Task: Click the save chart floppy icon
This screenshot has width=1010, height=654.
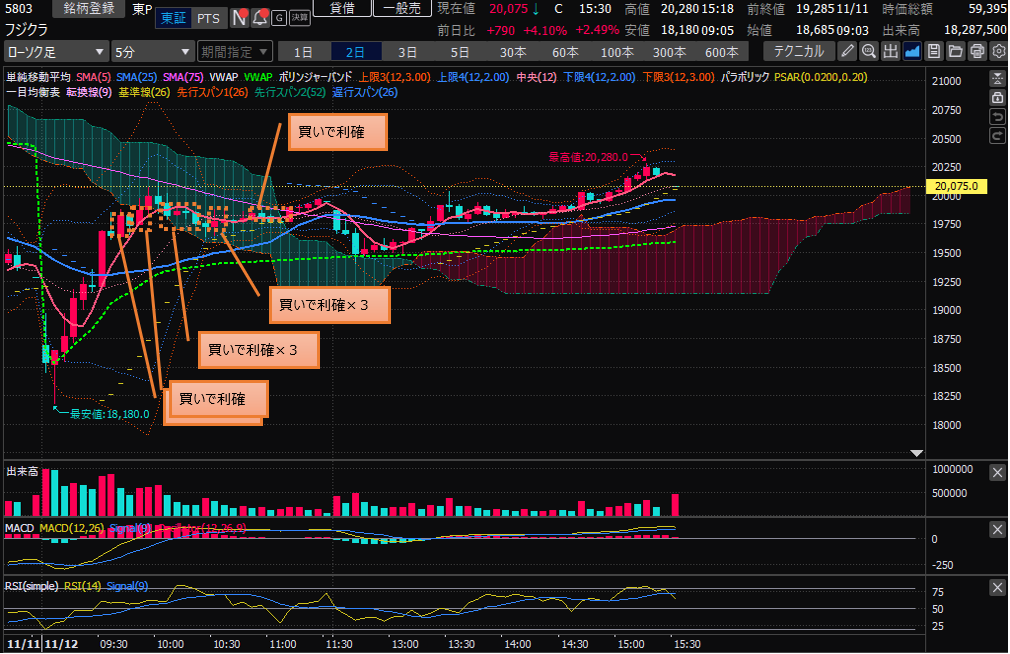Action: 934,51
